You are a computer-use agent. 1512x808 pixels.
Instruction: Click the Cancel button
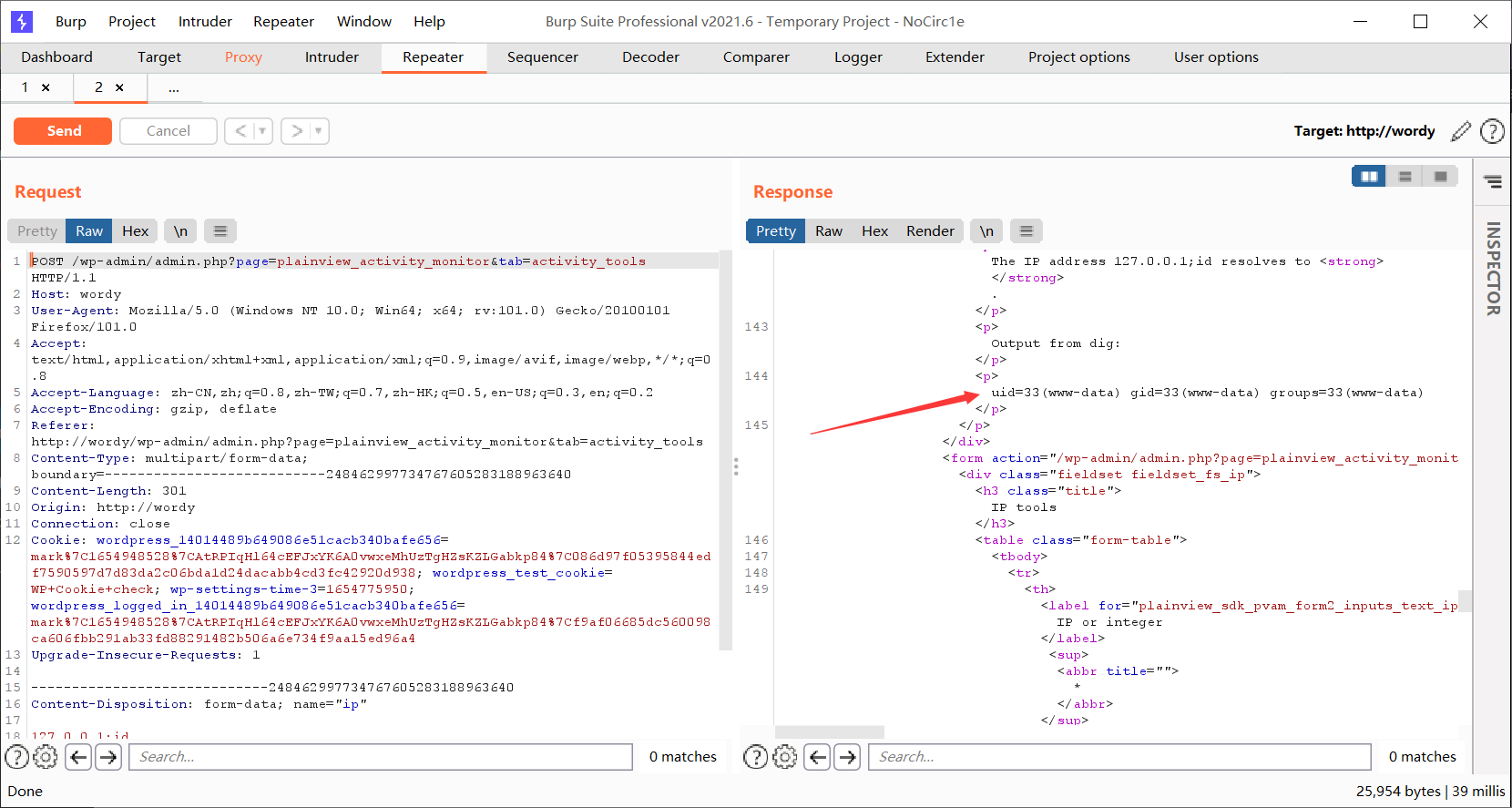[x=169, y=131]
